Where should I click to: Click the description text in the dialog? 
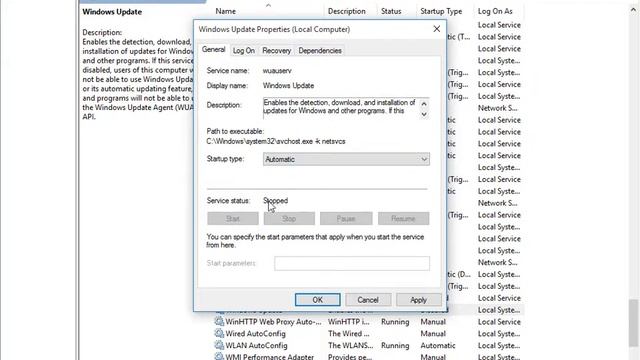click(x=340, y=107)
